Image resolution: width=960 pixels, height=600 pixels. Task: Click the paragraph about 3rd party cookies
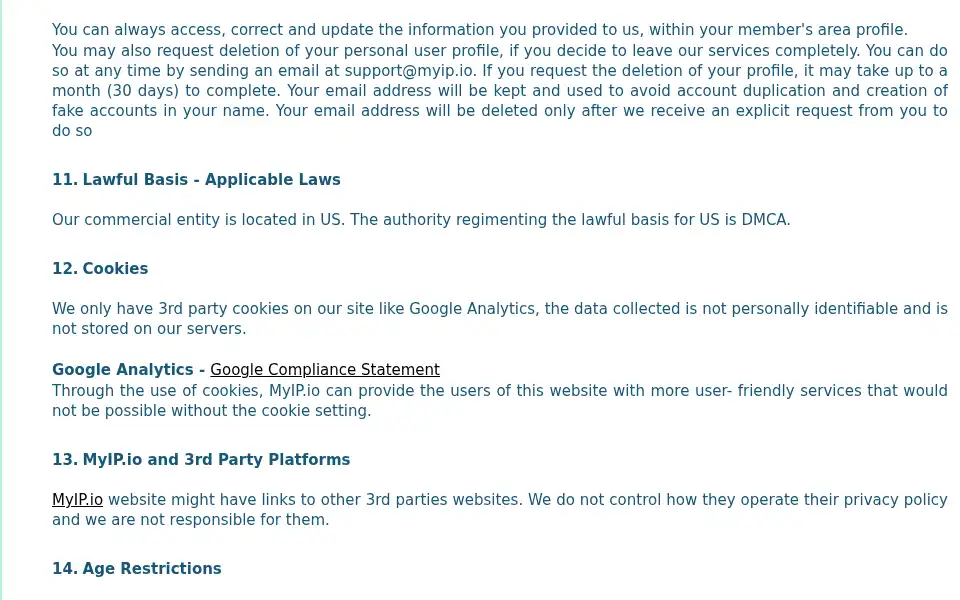point(500,318)
